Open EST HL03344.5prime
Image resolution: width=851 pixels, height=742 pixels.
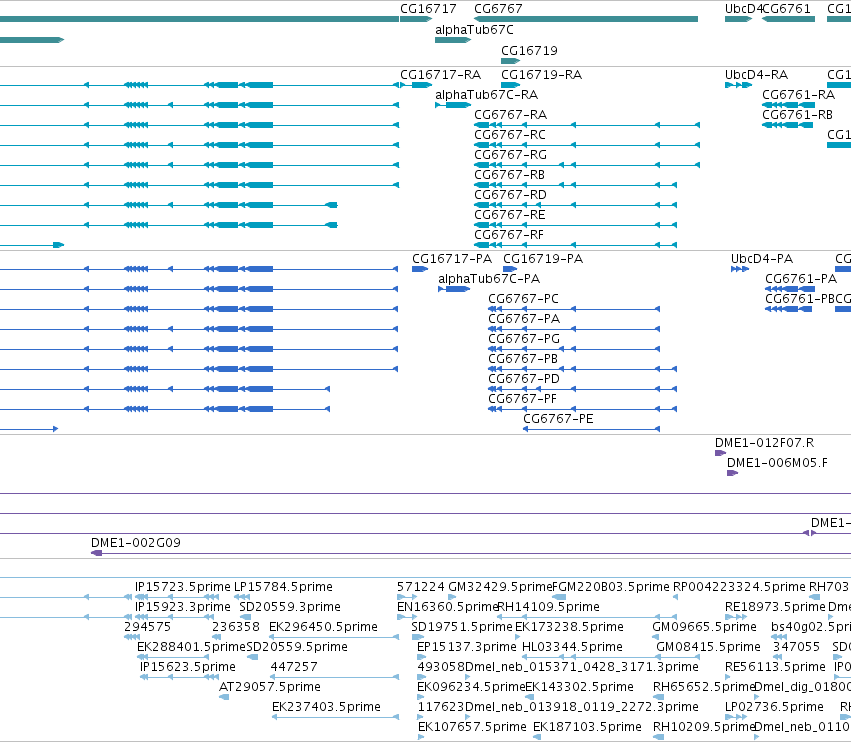(x=572, y=646)
